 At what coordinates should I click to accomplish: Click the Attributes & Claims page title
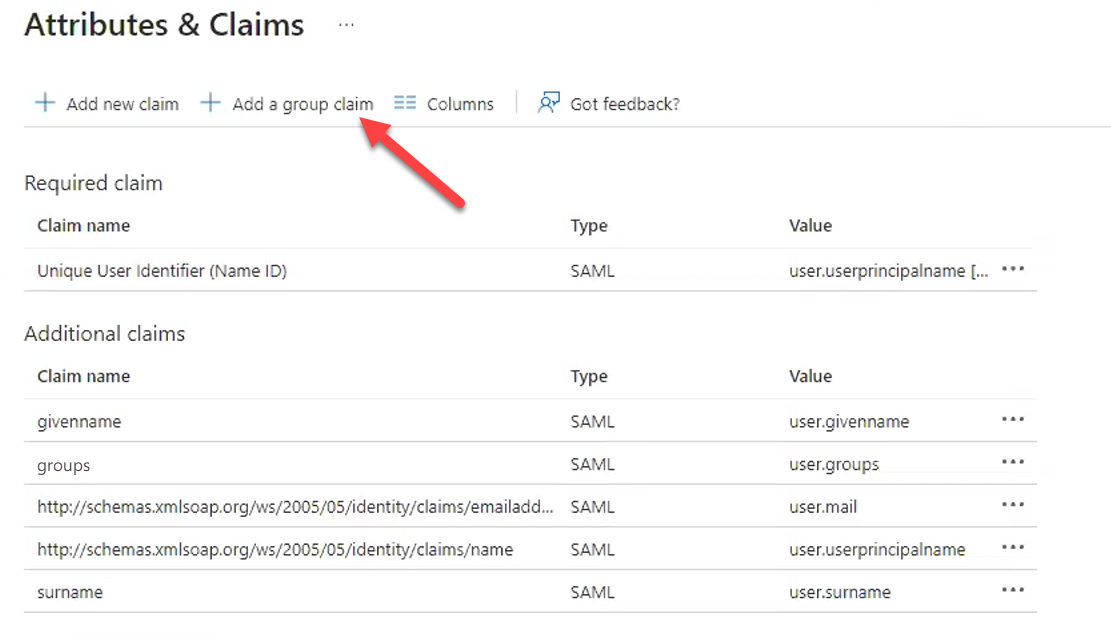click(x=164, y=25)
